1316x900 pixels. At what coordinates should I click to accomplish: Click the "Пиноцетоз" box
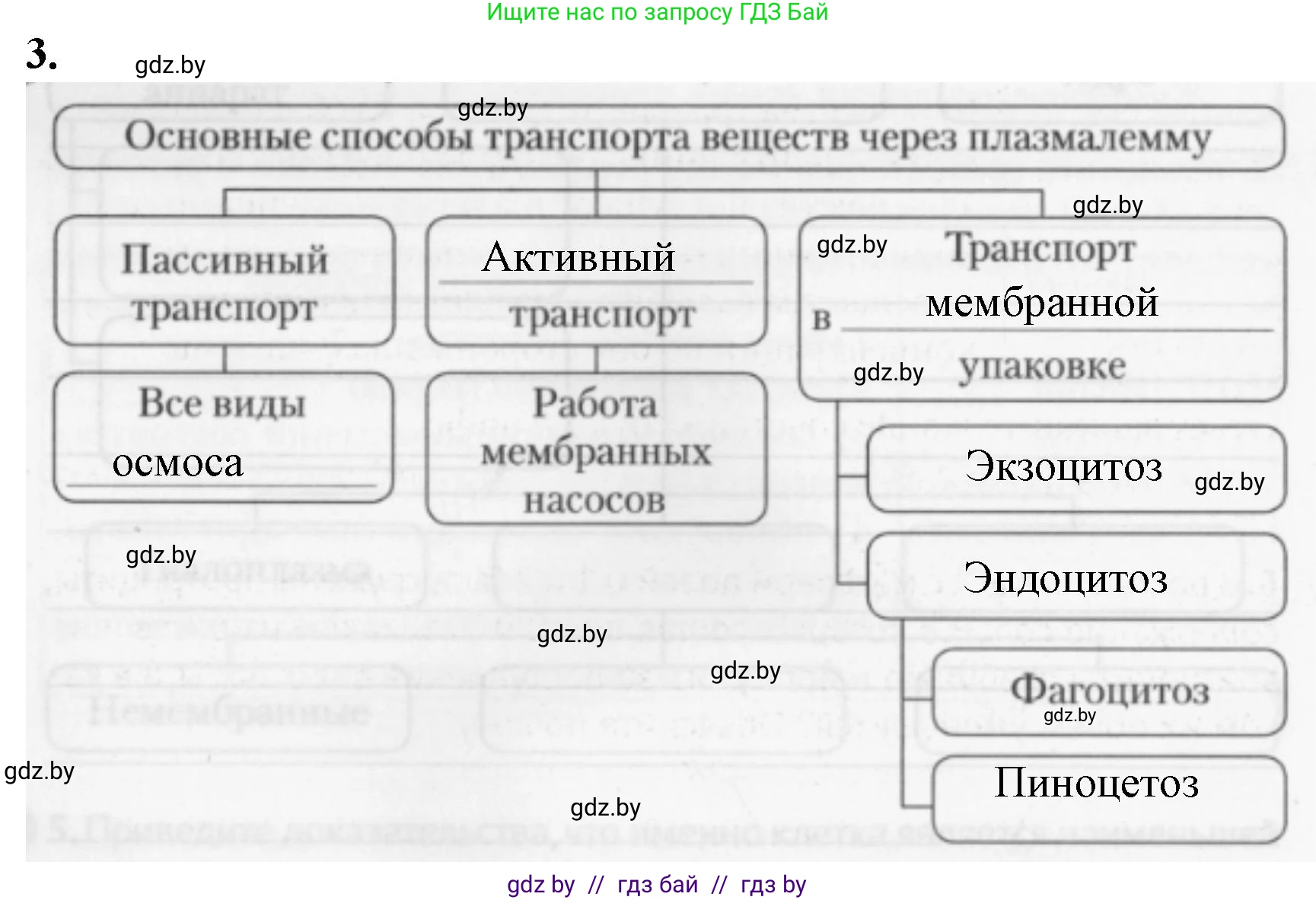click(x=1096, y=783)
